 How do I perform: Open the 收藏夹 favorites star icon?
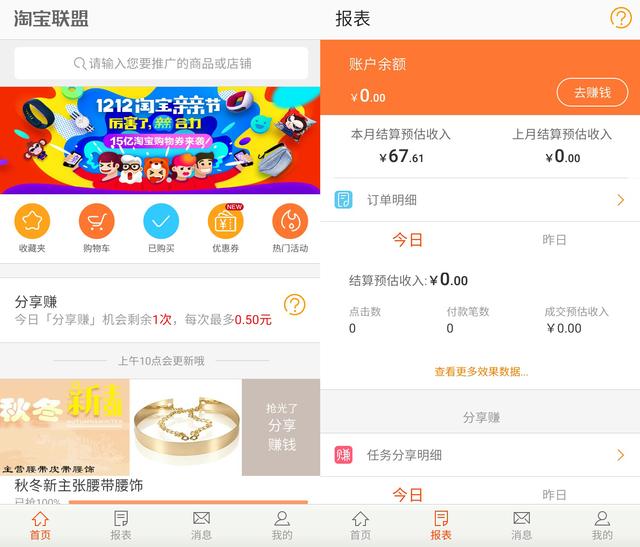32,221
